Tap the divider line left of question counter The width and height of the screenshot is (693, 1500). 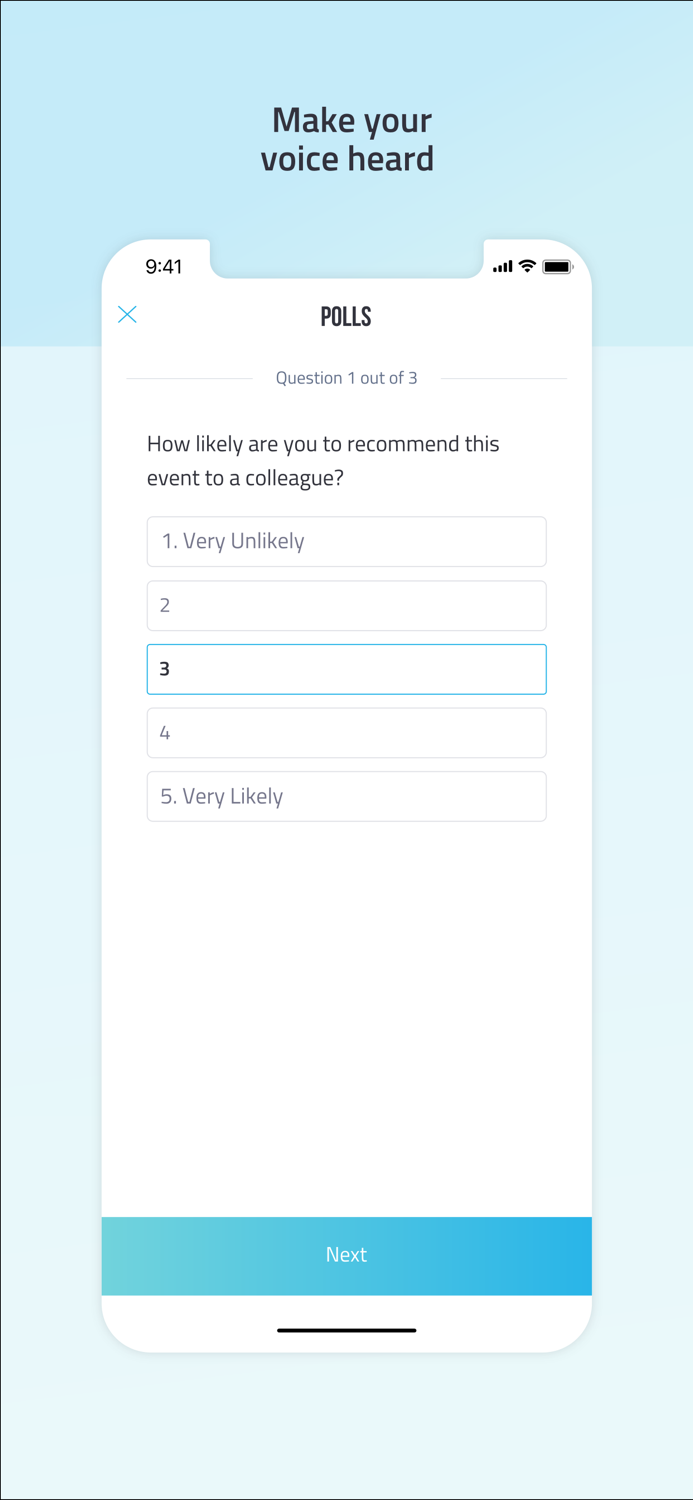click(x=190, y=379)
